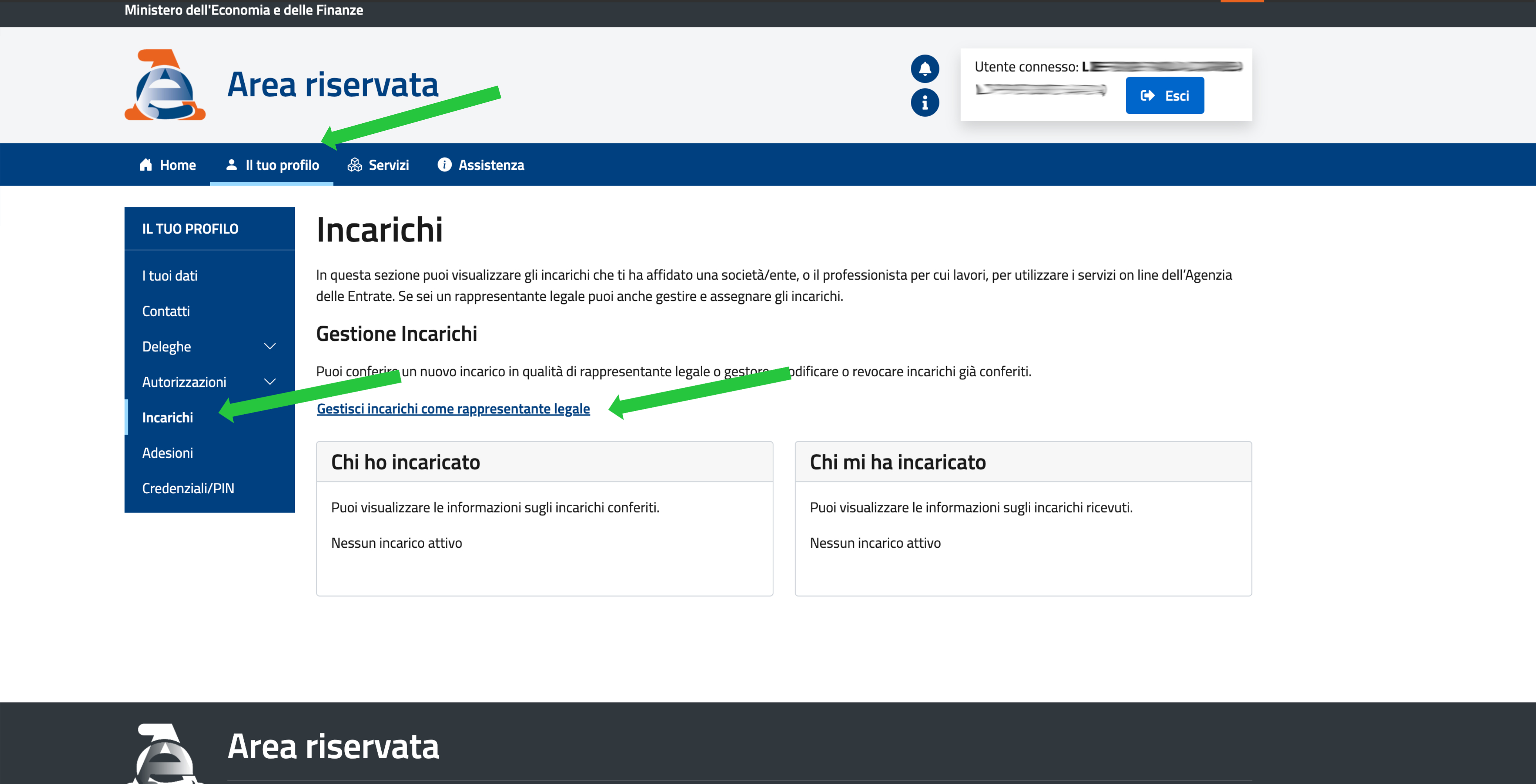Screen dimensions: 1536x784
Task: Open the Contatti sidebar item
Action: tap(166, 311)
